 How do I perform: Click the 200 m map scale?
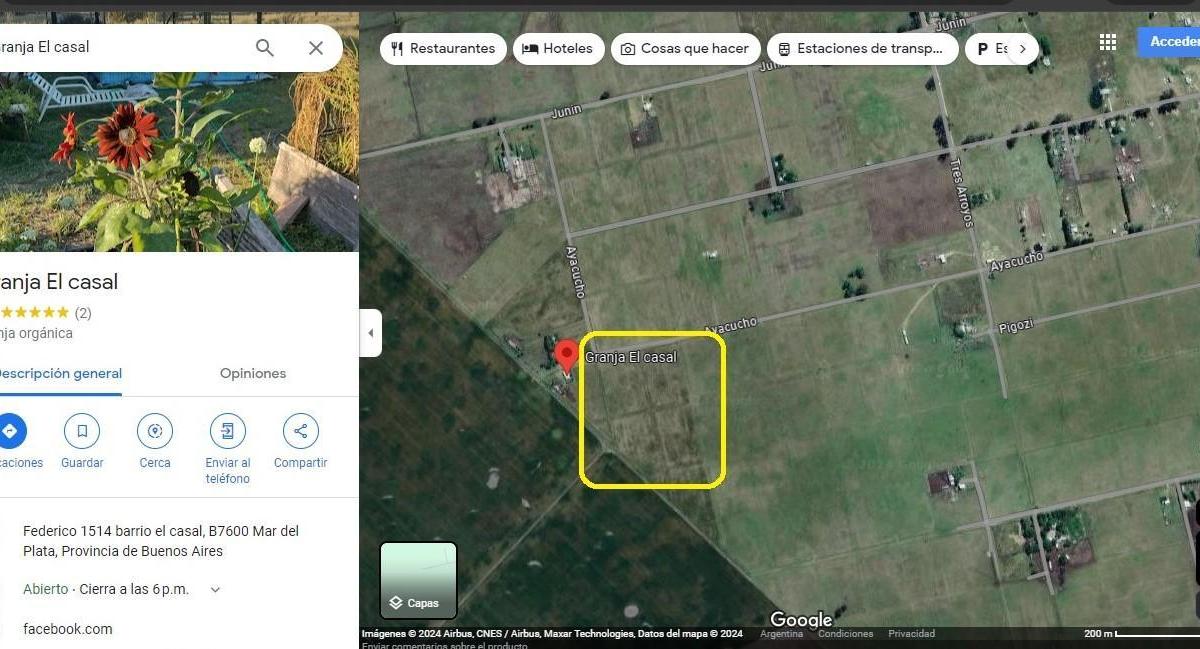1141,634
